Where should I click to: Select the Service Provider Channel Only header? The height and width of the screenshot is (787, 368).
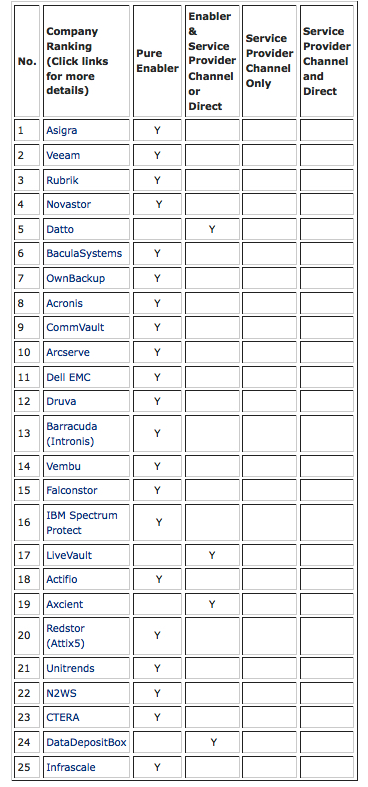269,61
